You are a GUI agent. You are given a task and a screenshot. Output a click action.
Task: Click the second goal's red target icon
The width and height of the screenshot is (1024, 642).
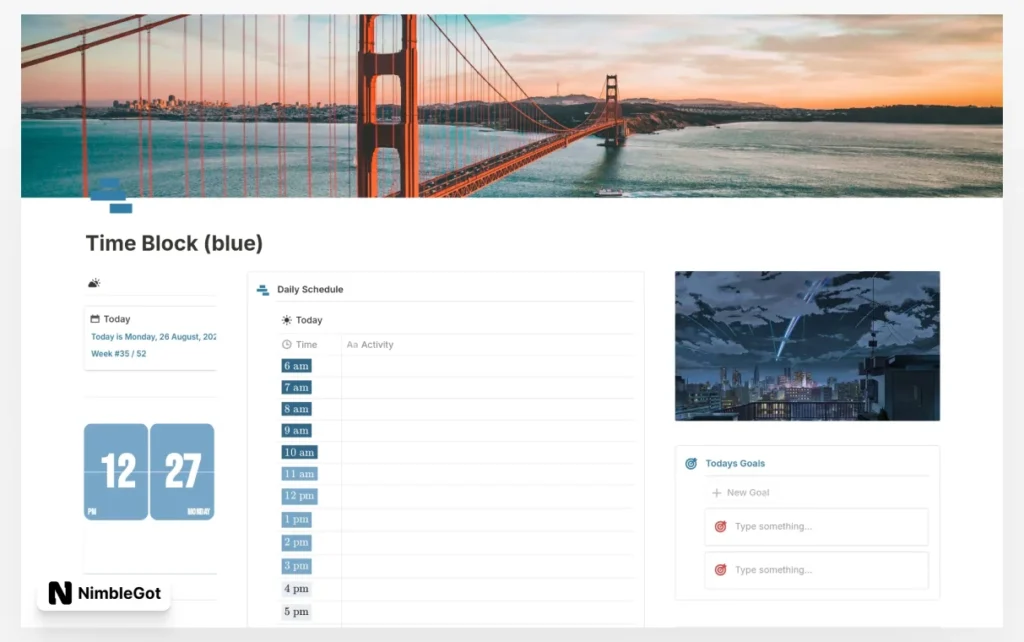[x=720, y=570]
